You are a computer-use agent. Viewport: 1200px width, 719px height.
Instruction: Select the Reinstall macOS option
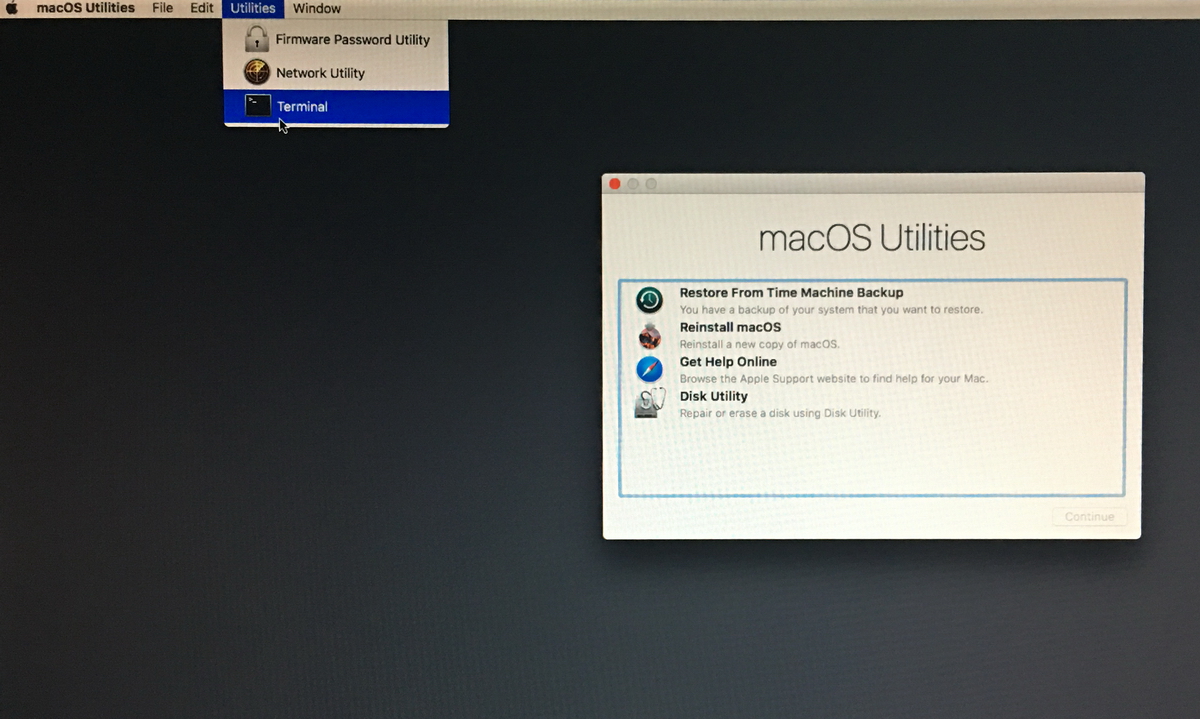pyautogui.click(x=872, y=335)
